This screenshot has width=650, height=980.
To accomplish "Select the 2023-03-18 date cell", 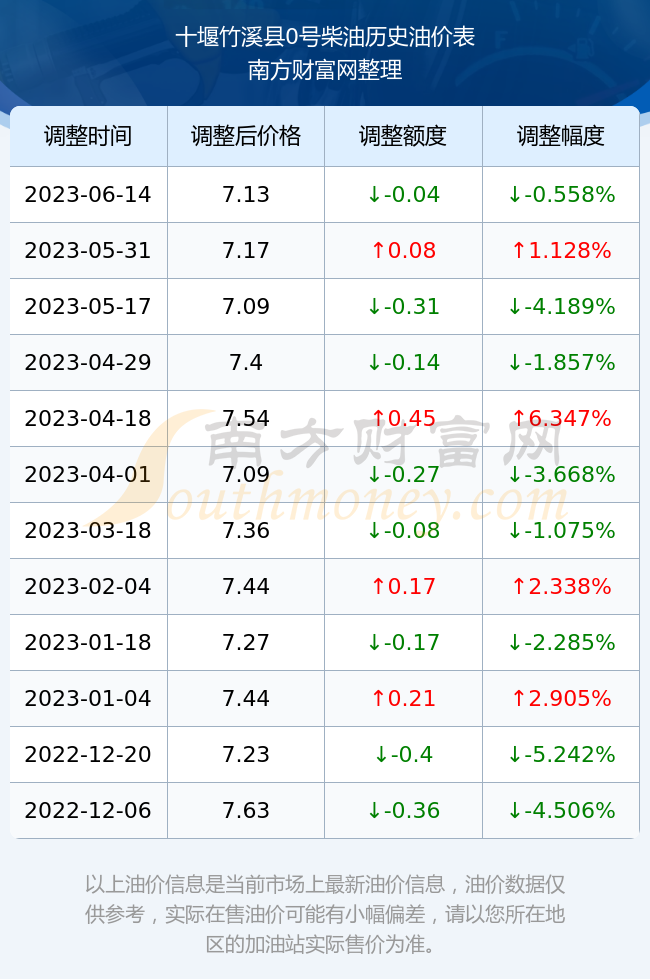I will pos(88,531).
